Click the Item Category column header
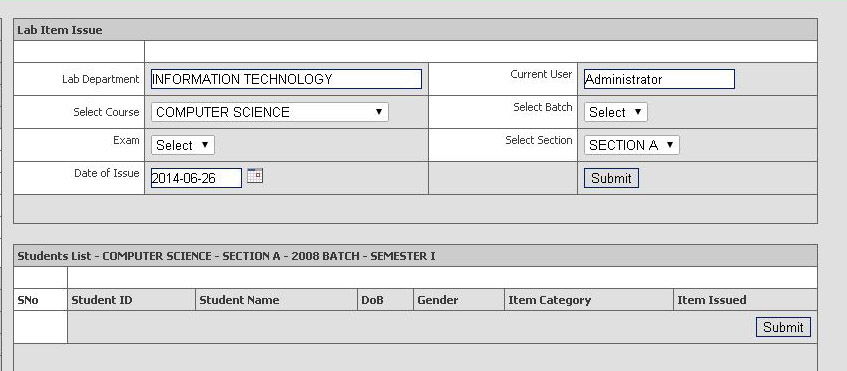847x371 pixels. (549, 300)
